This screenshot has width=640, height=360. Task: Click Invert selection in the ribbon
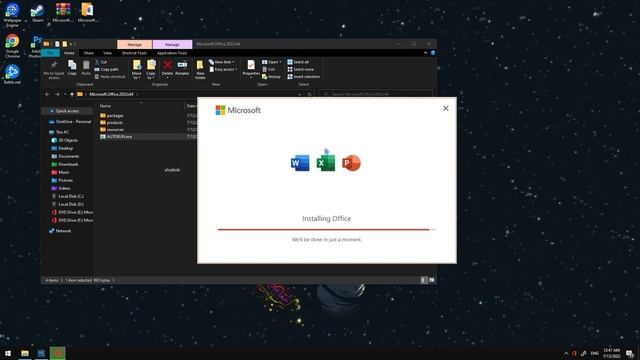pyautogui.click(x=304, y=77)
